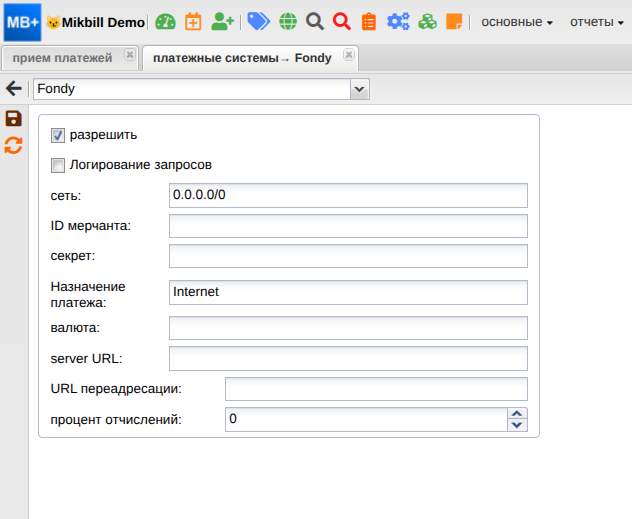Click the red search magnifier icon
This screenshot has width=632, height=519.
point(342,22)
